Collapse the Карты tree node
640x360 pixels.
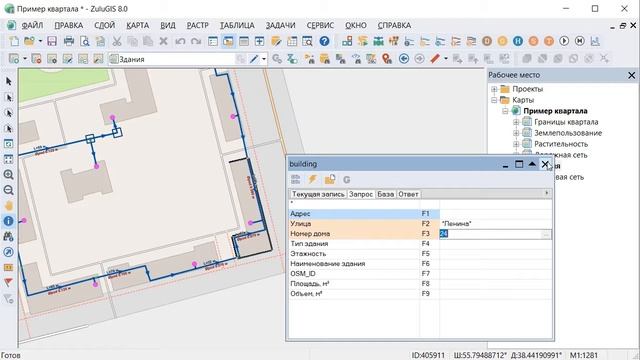(x=494, y=100)
